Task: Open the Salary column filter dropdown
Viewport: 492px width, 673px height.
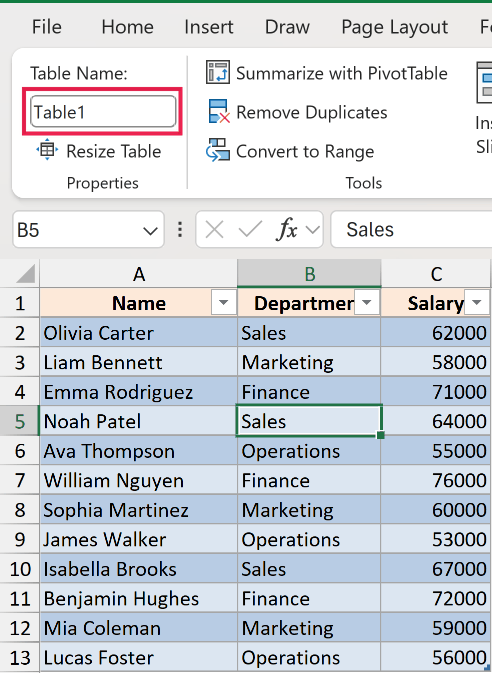Action: (477, 303)
